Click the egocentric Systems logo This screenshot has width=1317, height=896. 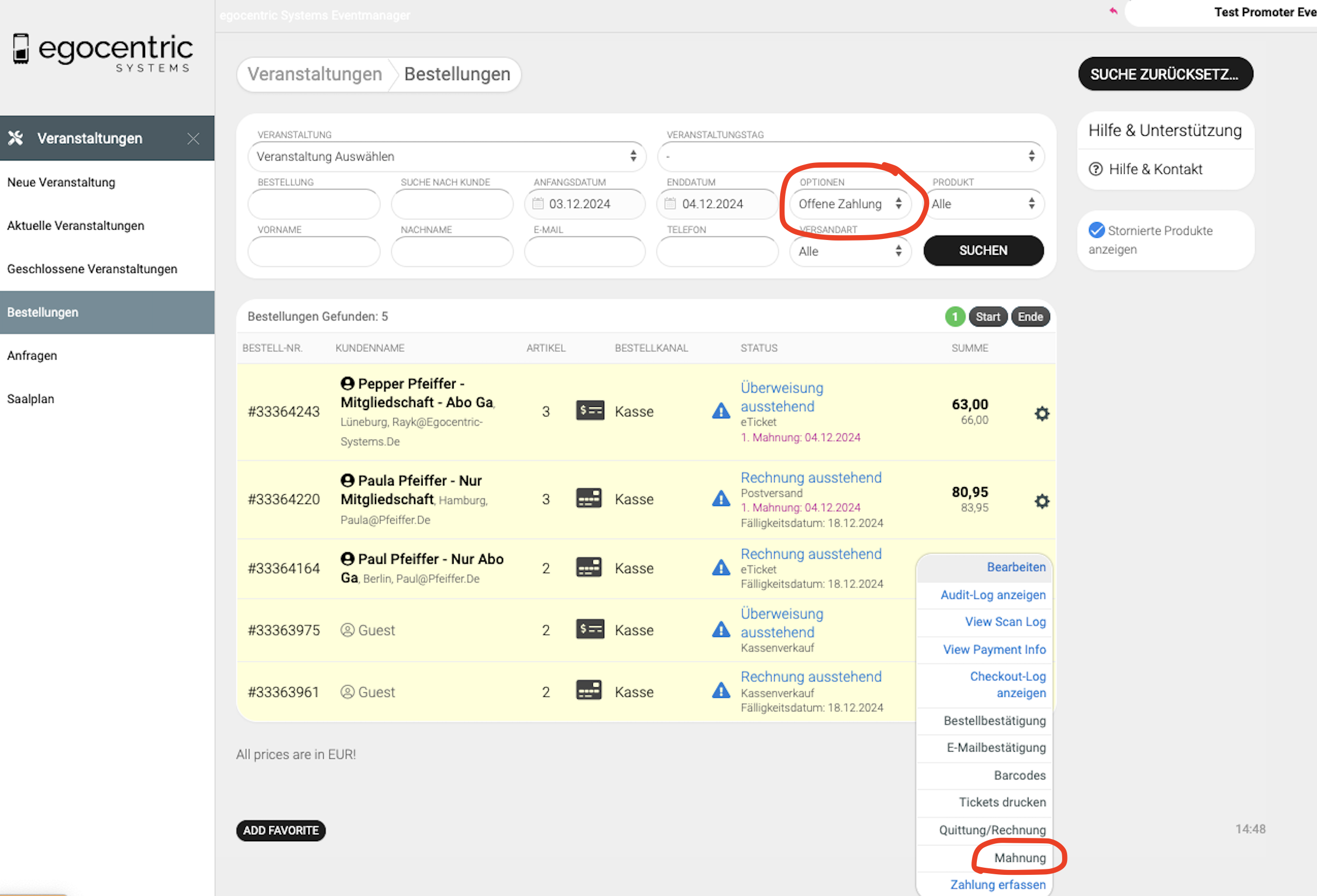coord(103,52)
